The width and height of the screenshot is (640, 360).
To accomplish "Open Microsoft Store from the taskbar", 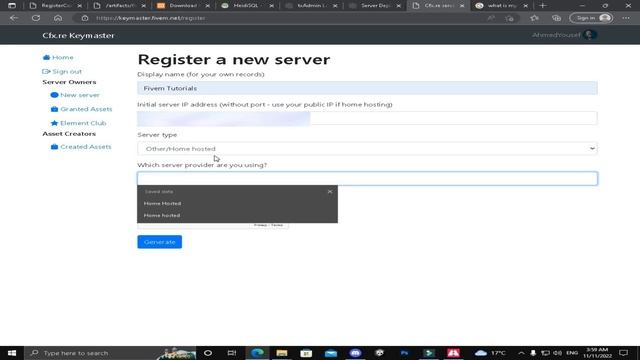I will click(x=306, y=353).
